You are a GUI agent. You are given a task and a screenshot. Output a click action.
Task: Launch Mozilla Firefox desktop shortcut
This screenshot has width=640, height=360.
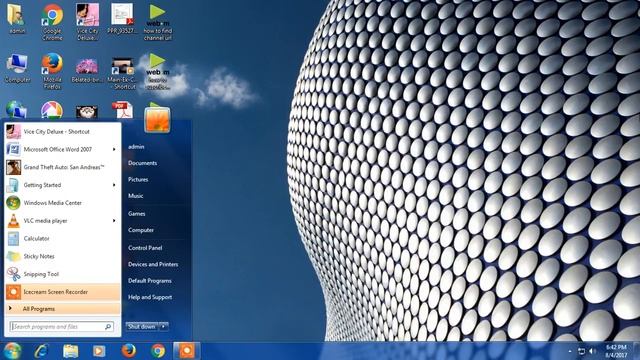52,71
